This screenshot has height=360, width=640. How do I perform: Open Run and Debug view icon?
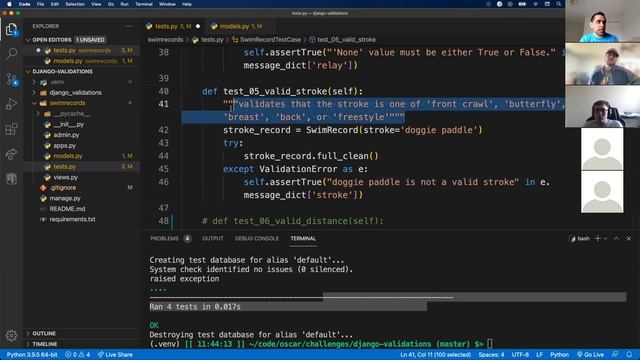coord(11,104)
